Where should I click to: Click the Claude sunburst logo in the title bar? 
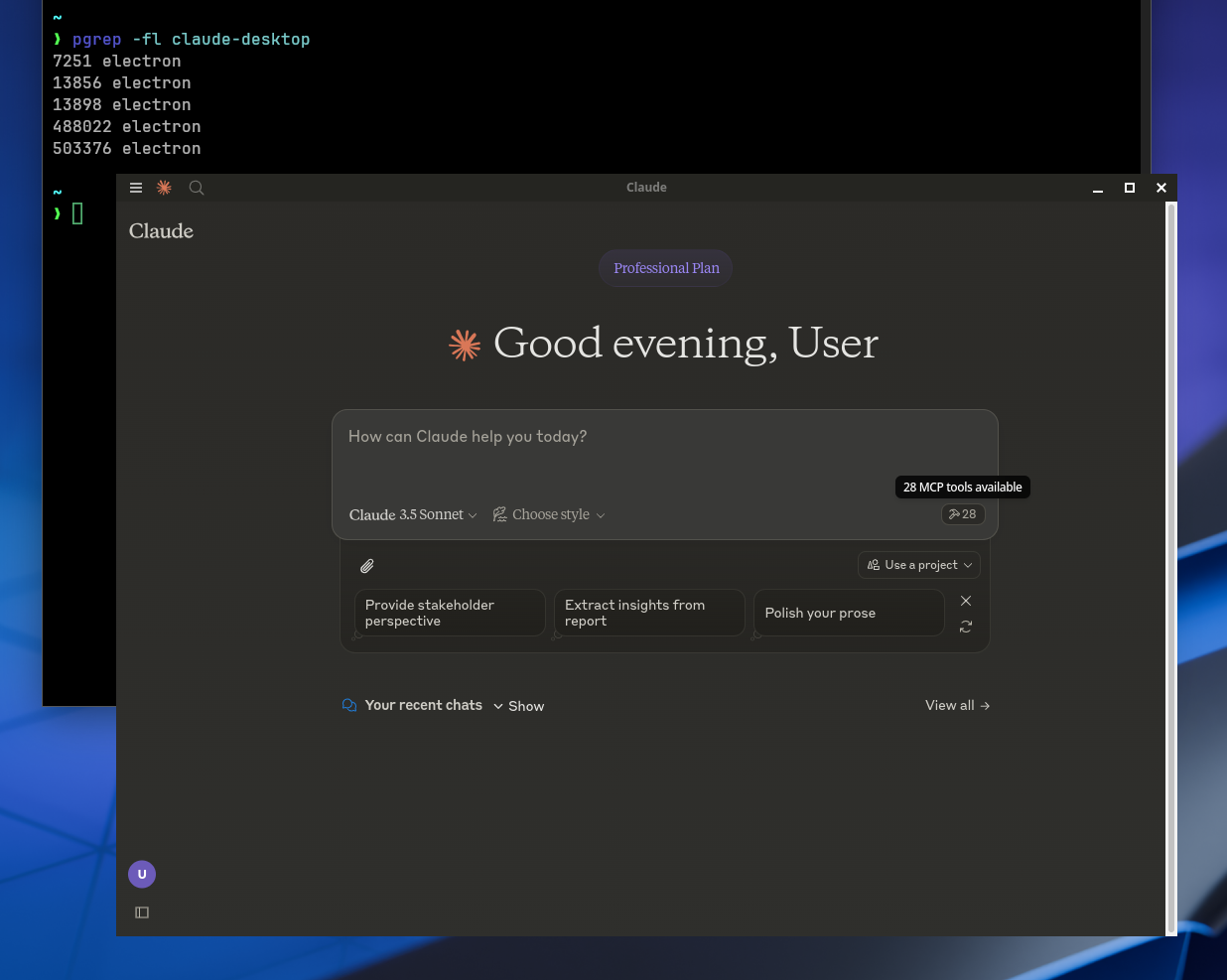coord(164,187)
